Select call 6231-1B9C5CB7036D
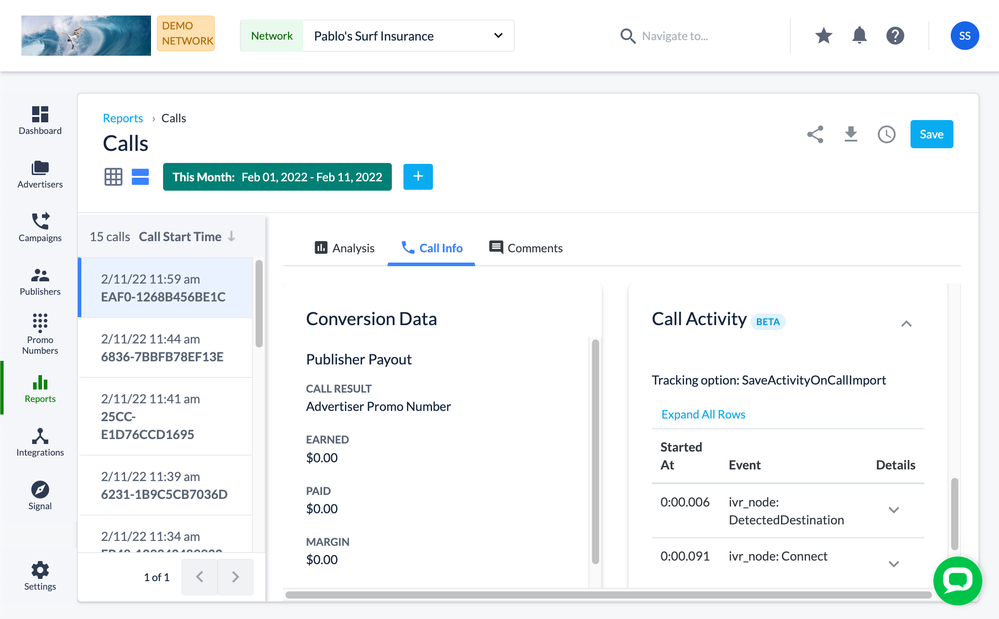999x619 pixels. point(166,485)
